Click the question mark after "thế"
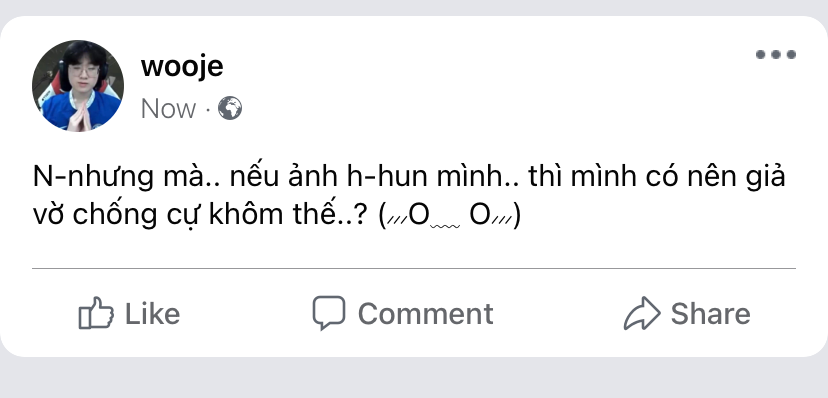Image resolution: width=828 pixels, height=398 pixels. click(x=360, y=215)
